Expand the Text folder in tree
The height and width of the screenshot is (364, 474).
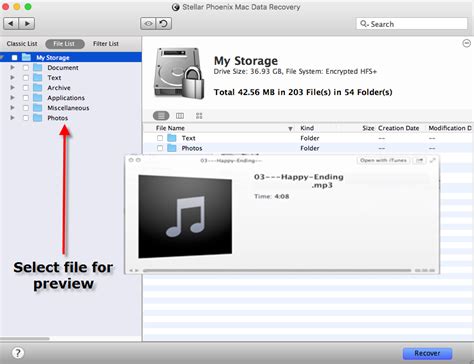pyautogui.click(x=12, y=78)
